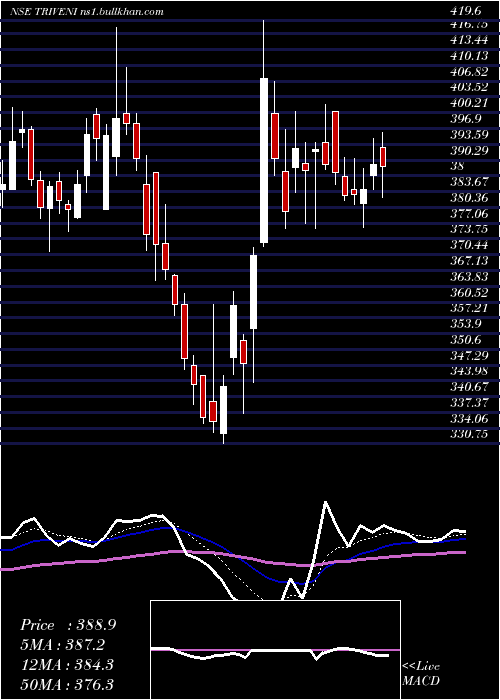Click the 370.44 price axis label
This screenshot has height=700, width=500.
pos(469,246)
